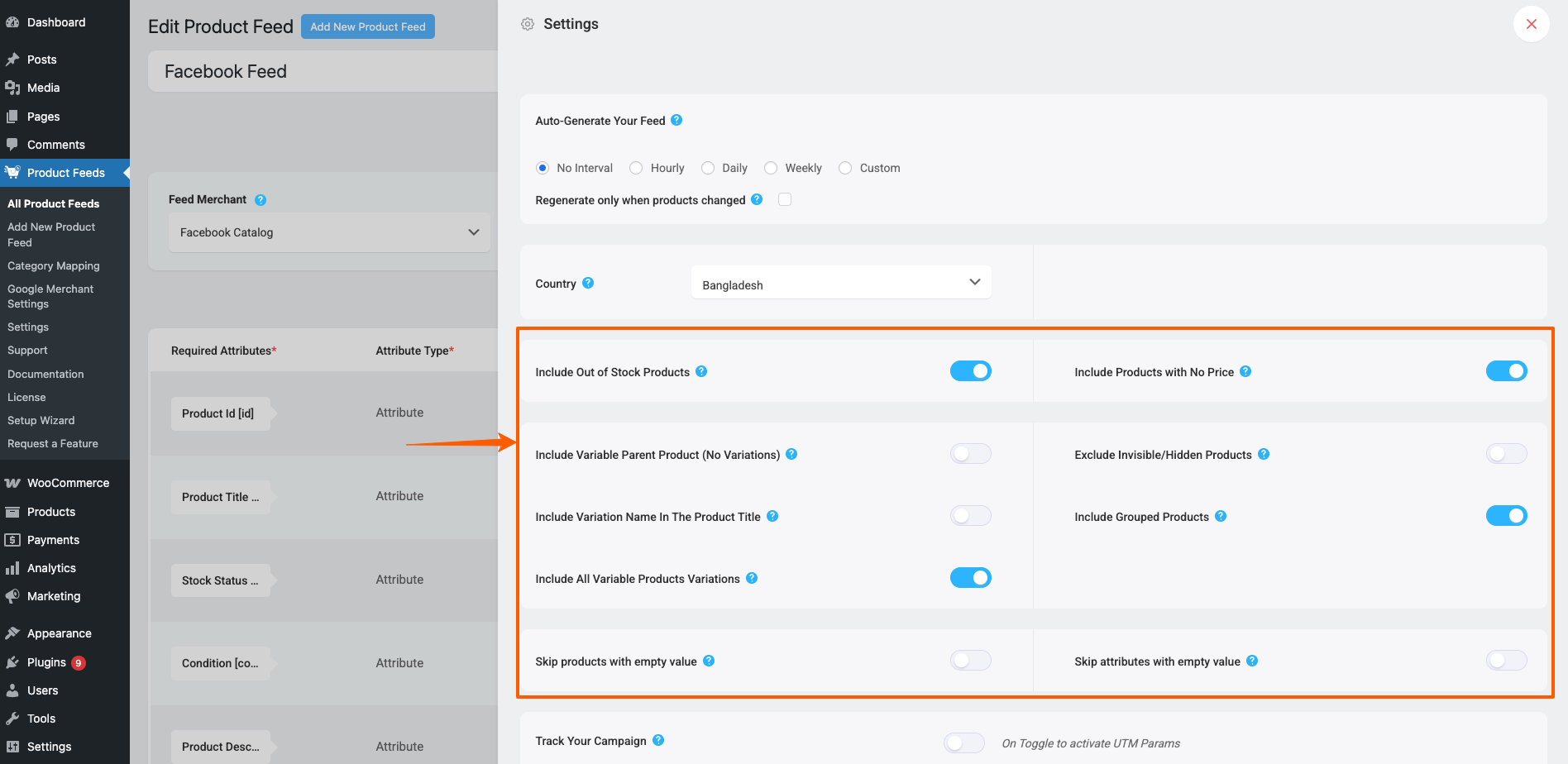
Task: Click the Add New Product Feed button
Action: [x=368, y=26]
